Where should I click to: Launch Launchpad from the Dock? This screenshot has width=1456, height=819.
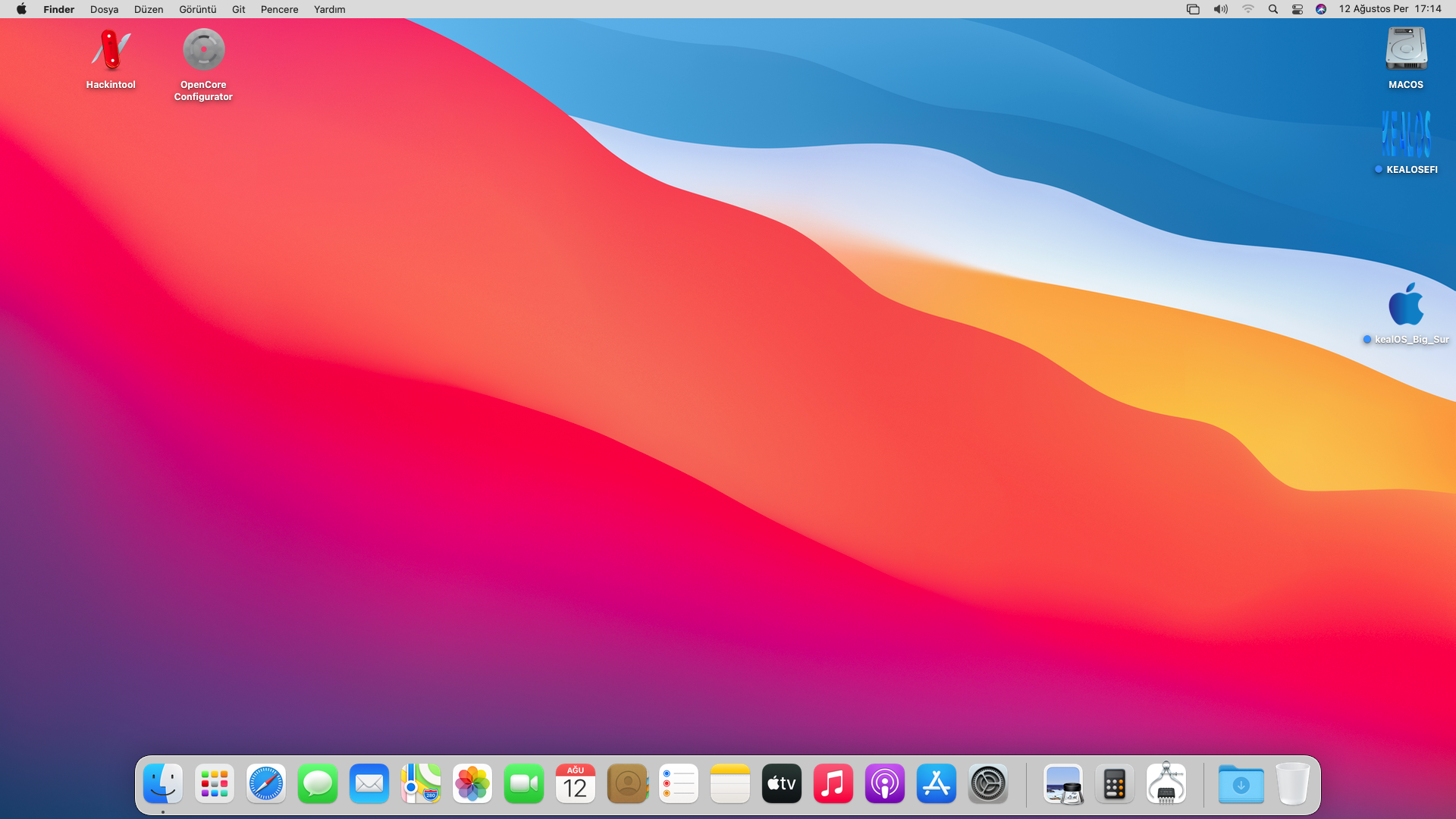click(215, 784)
